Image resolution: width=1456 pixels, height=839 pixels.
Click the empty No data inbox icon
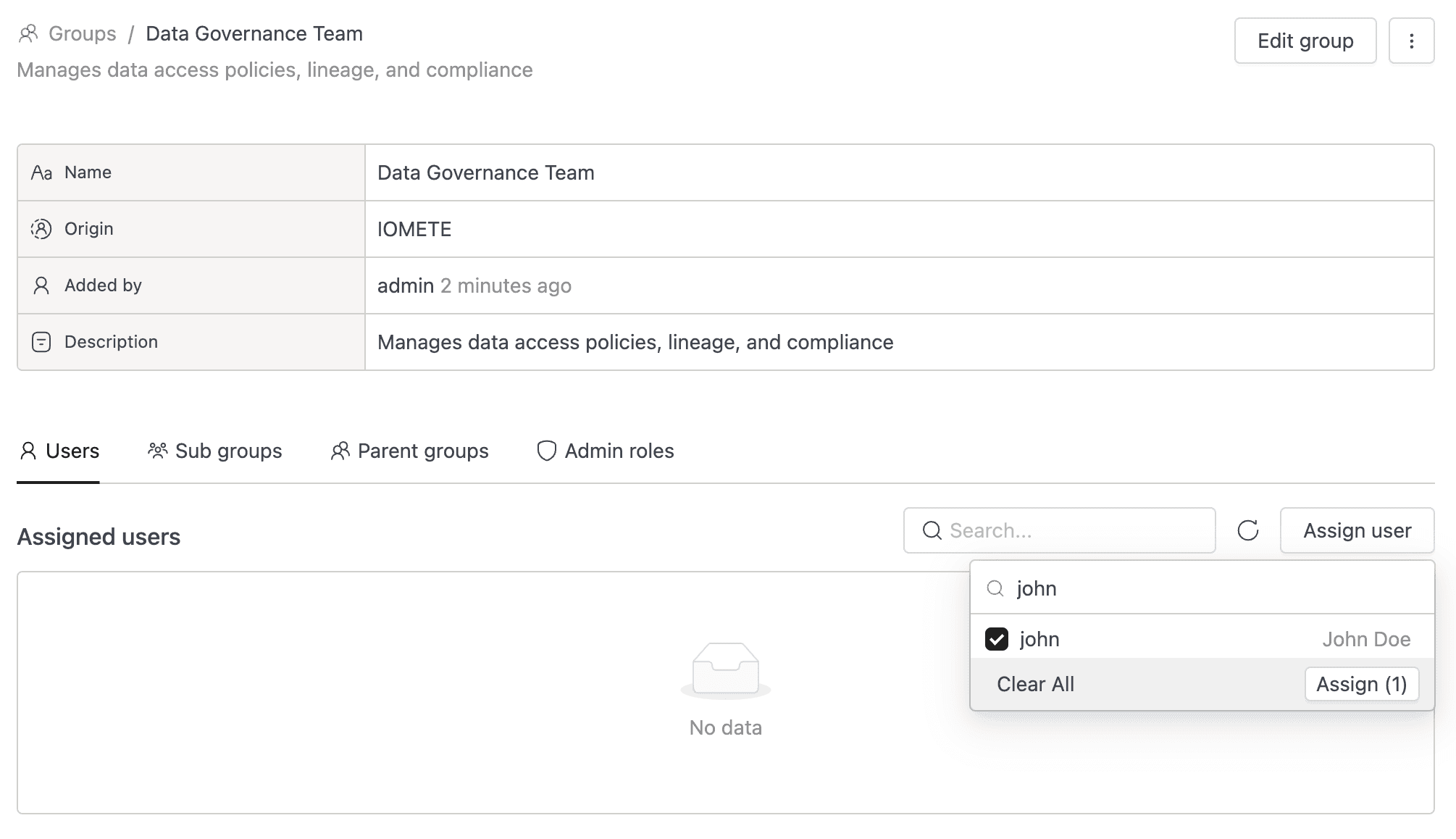[x=725, y=669]
